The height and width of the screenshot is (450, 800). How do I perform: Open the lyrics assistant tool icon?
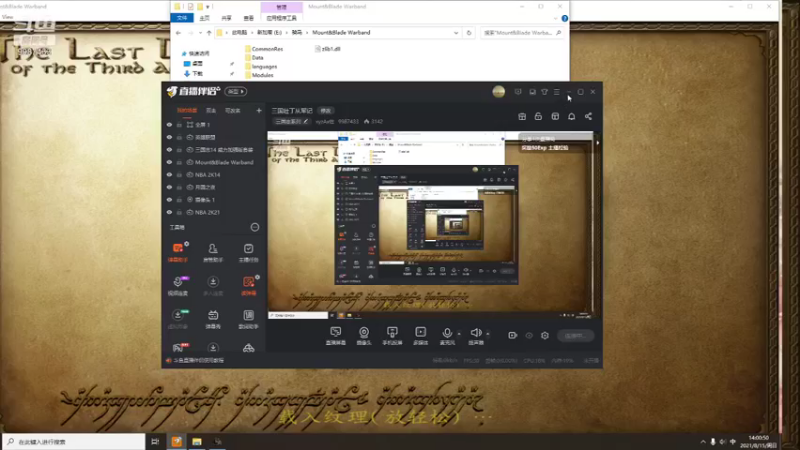(248, 319)
